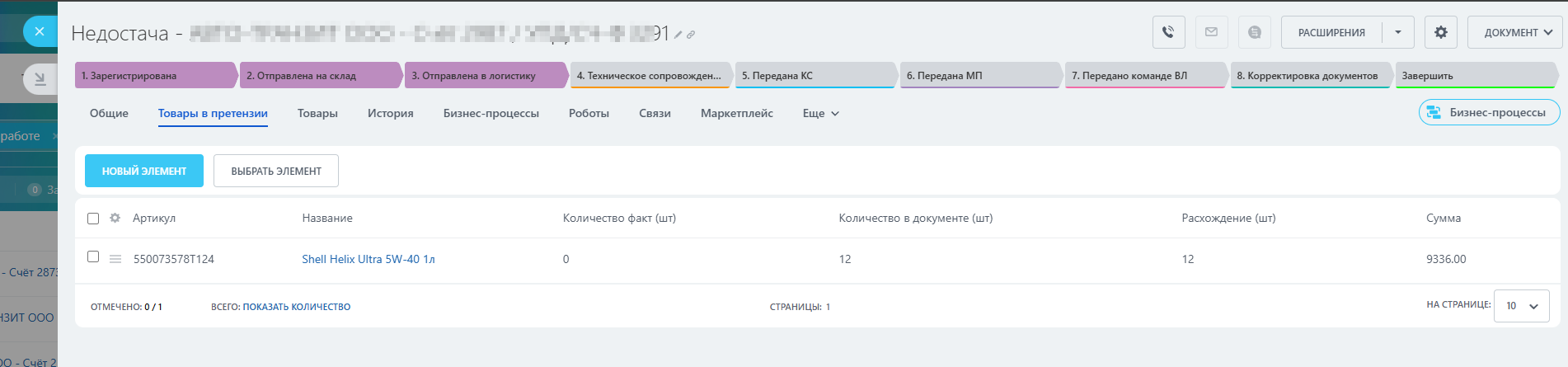Check the box for item 550073578T124

(x=93, y=256)
